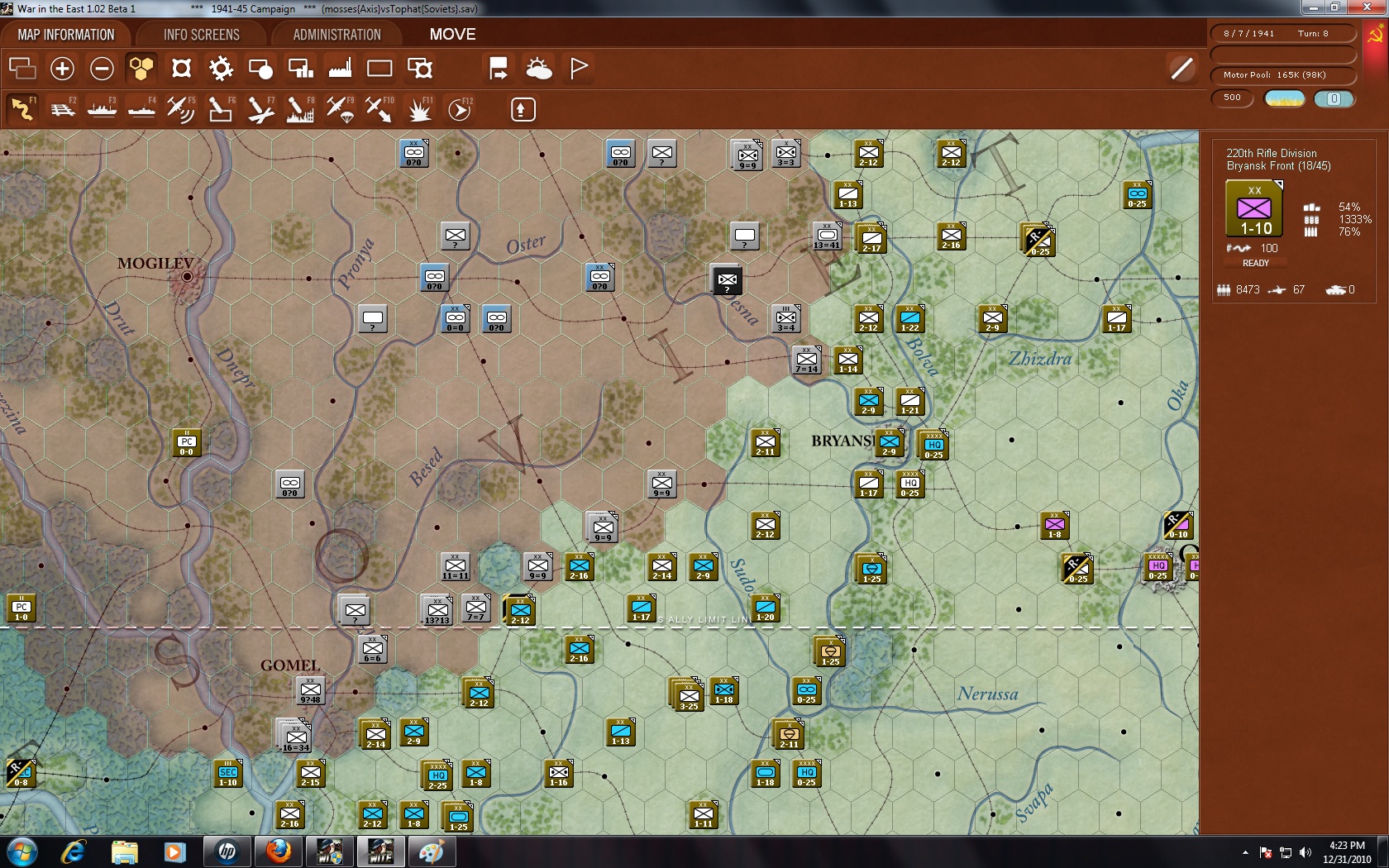1389x868 pixels.
Task: Click the Gomel city label
Action: click(290, 665)
